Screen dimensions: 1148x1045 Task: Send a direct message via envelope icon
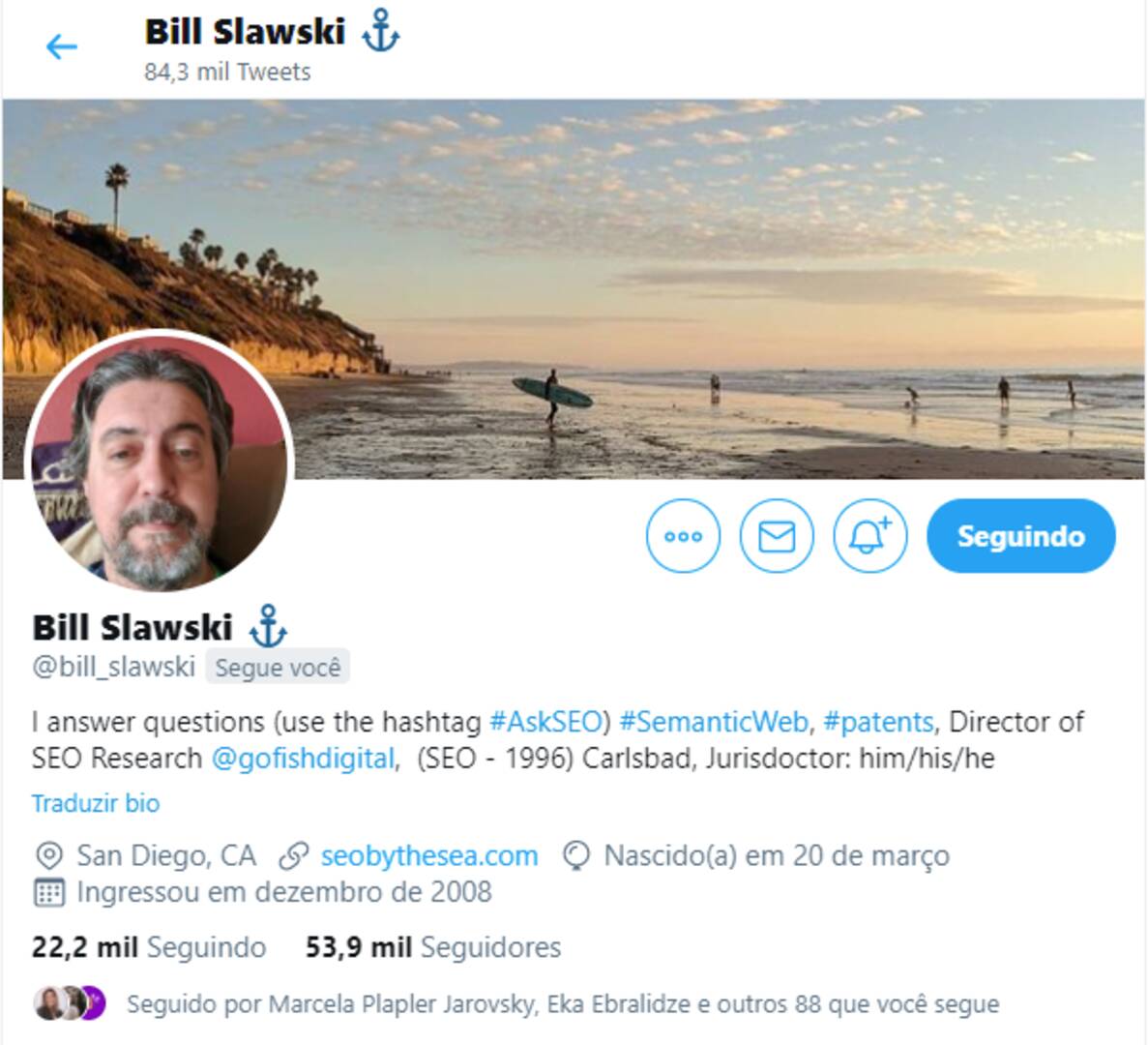tap(777, 536)
